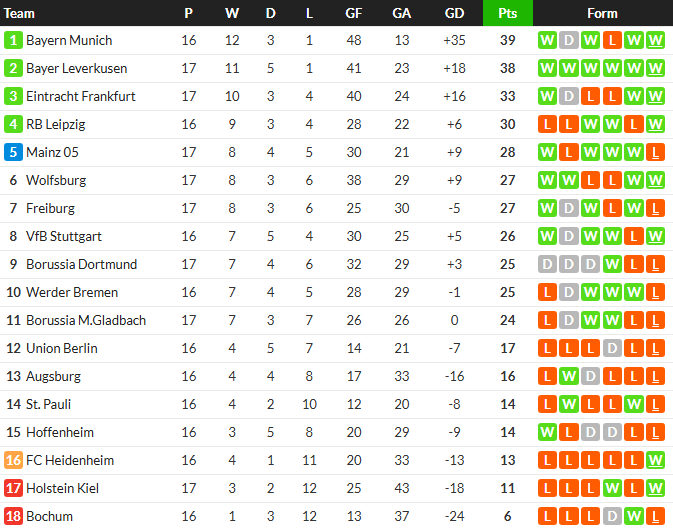This screenshot has width=673, height=530.
Task: Click RB Leipzig's green position 4 badge
Action: coord(13,125)
